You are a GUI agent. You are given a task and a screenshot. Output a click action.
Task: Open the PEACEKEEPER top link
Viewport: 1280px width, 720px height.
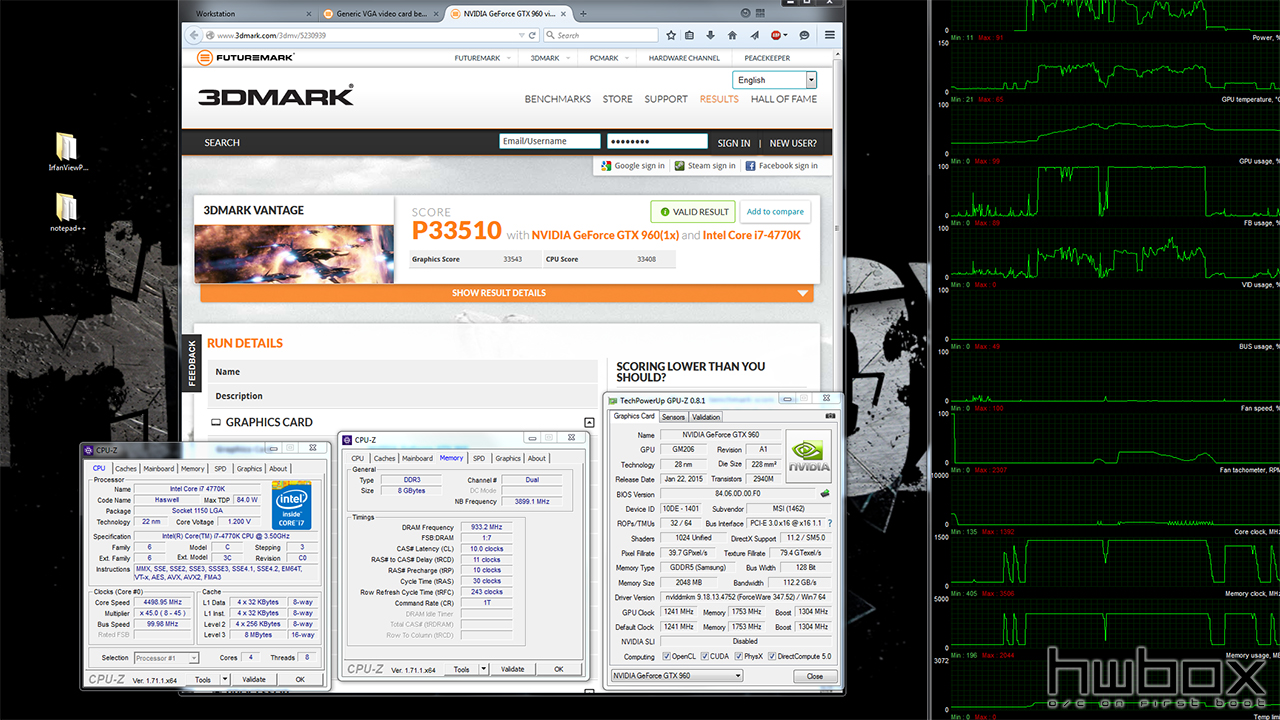(768, 58)
